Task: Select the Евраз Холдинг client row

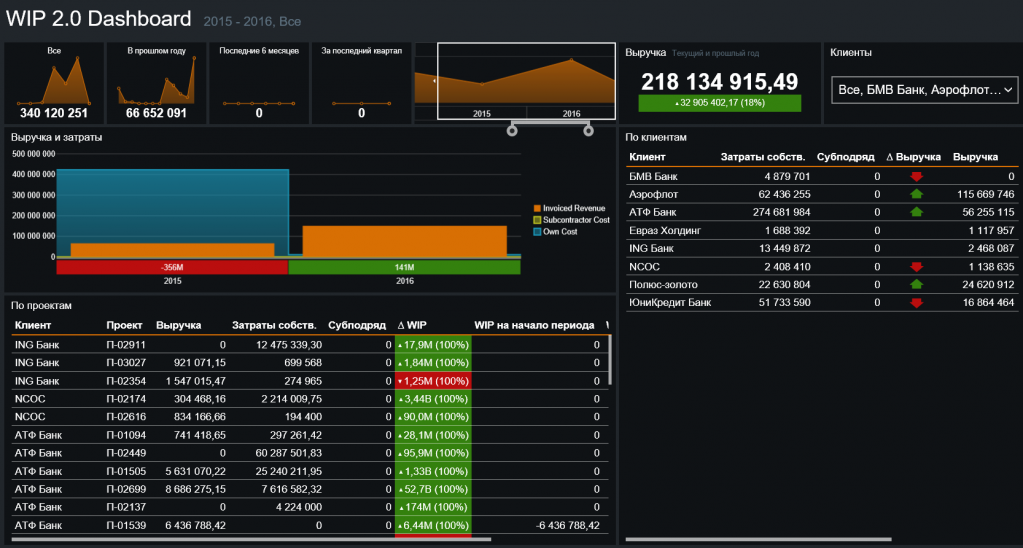Action: click(821, 230)
